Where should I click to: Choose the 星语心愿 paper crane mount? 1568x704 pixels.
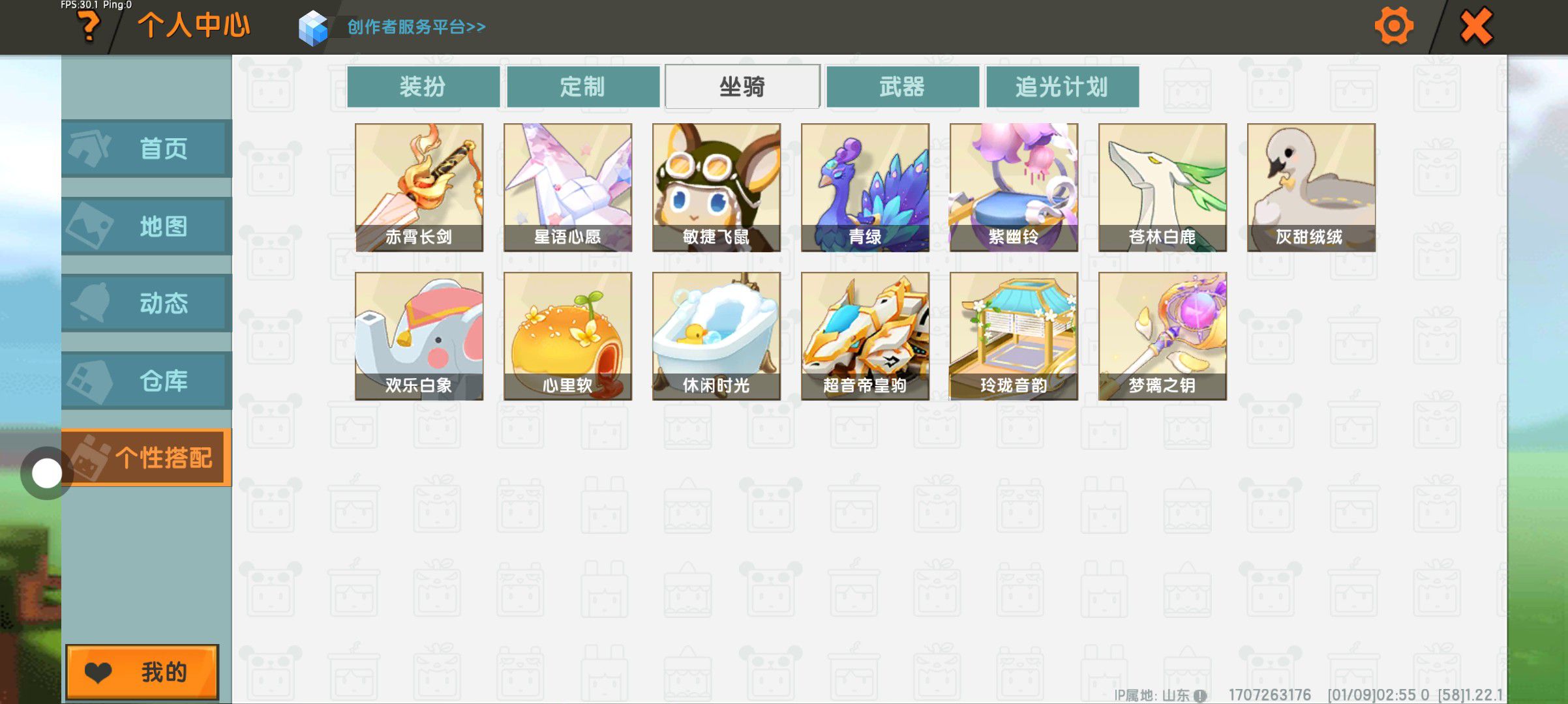tap(567, 188)
